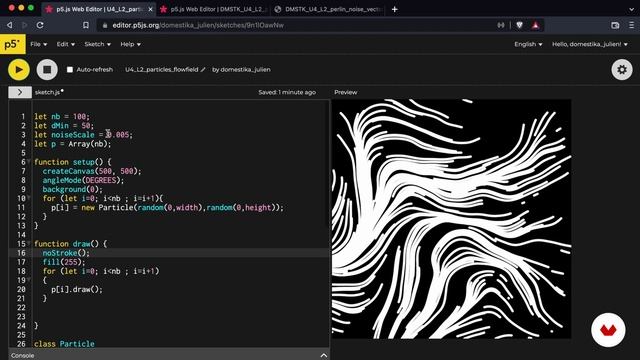Click the p[i].draw() code line

(77, 289)
